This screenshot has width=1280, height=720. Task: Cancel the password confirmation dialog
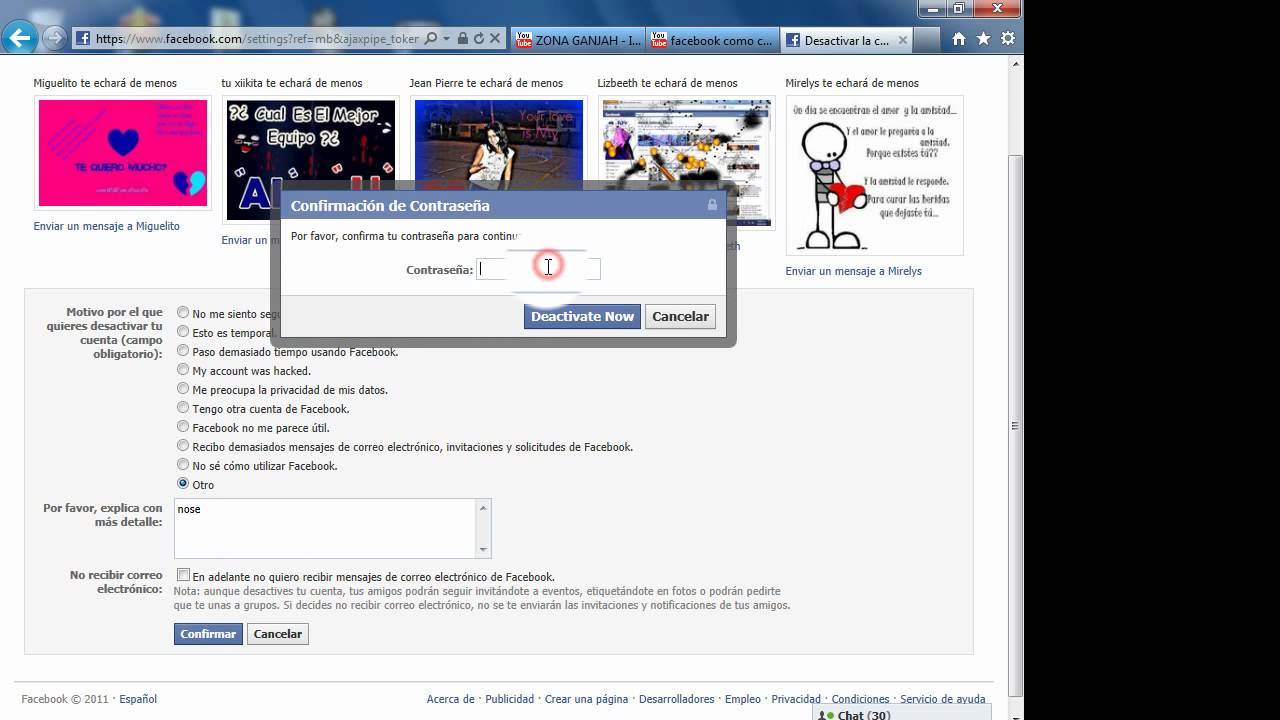(x=680, y=316)
